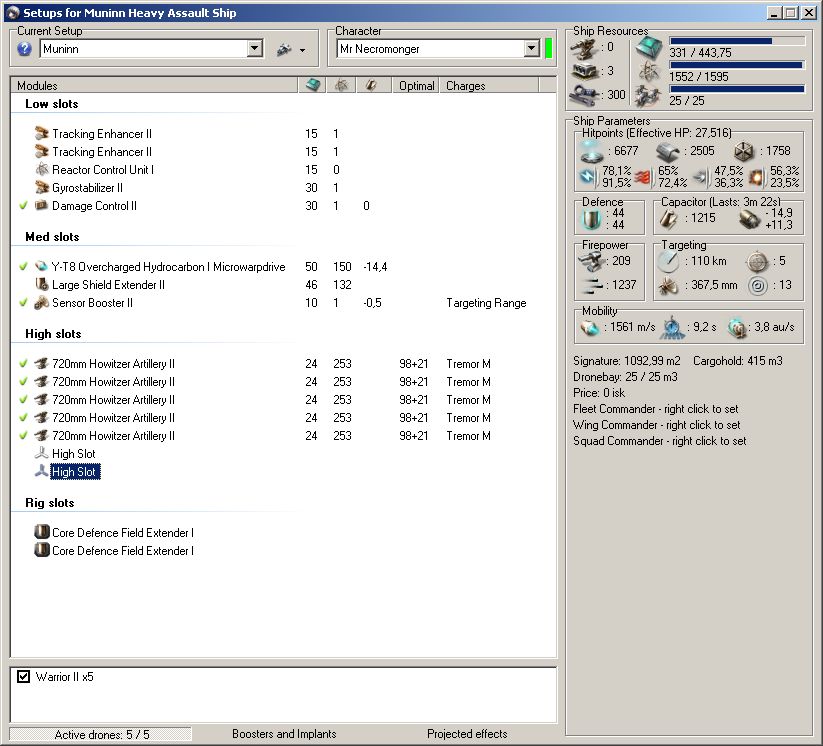Click the thermal resistance flame icon

tap(643, 177)
